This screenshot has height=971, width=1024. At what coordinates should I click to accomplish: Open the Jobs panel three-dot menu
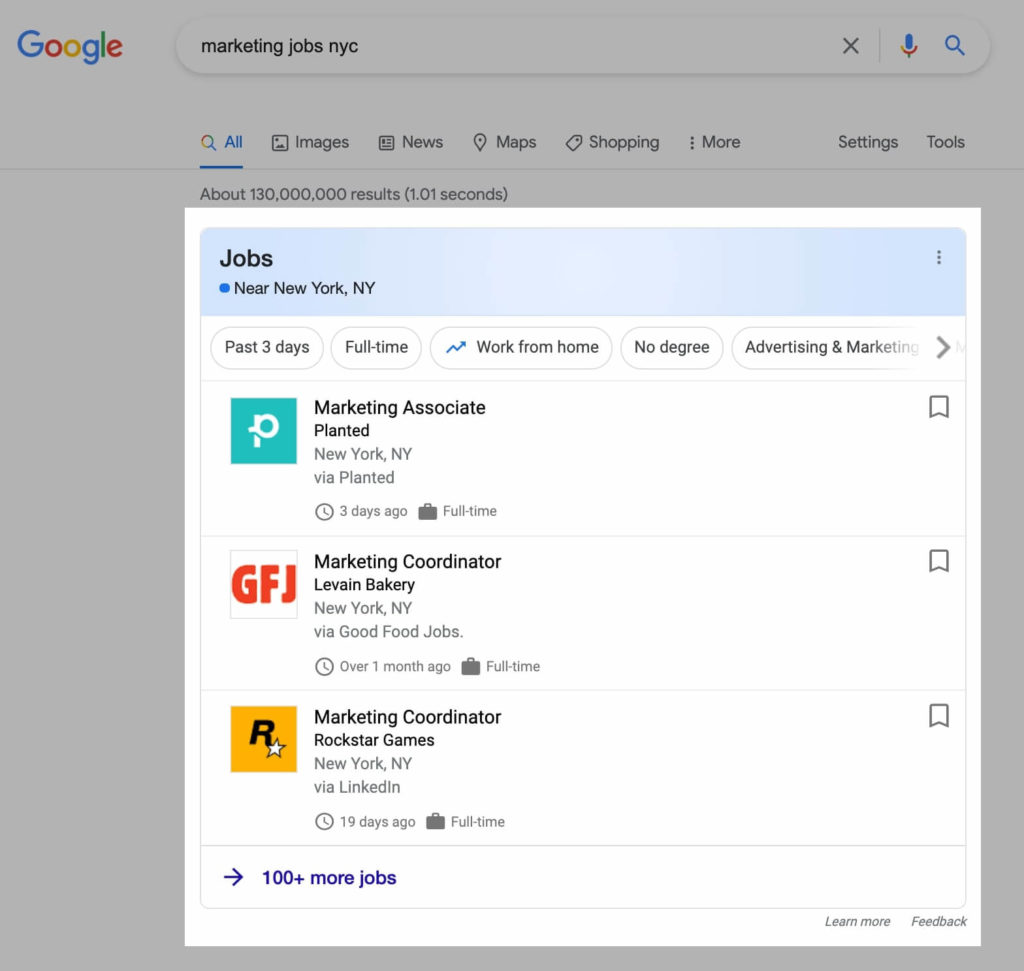(x=938, y=257)
